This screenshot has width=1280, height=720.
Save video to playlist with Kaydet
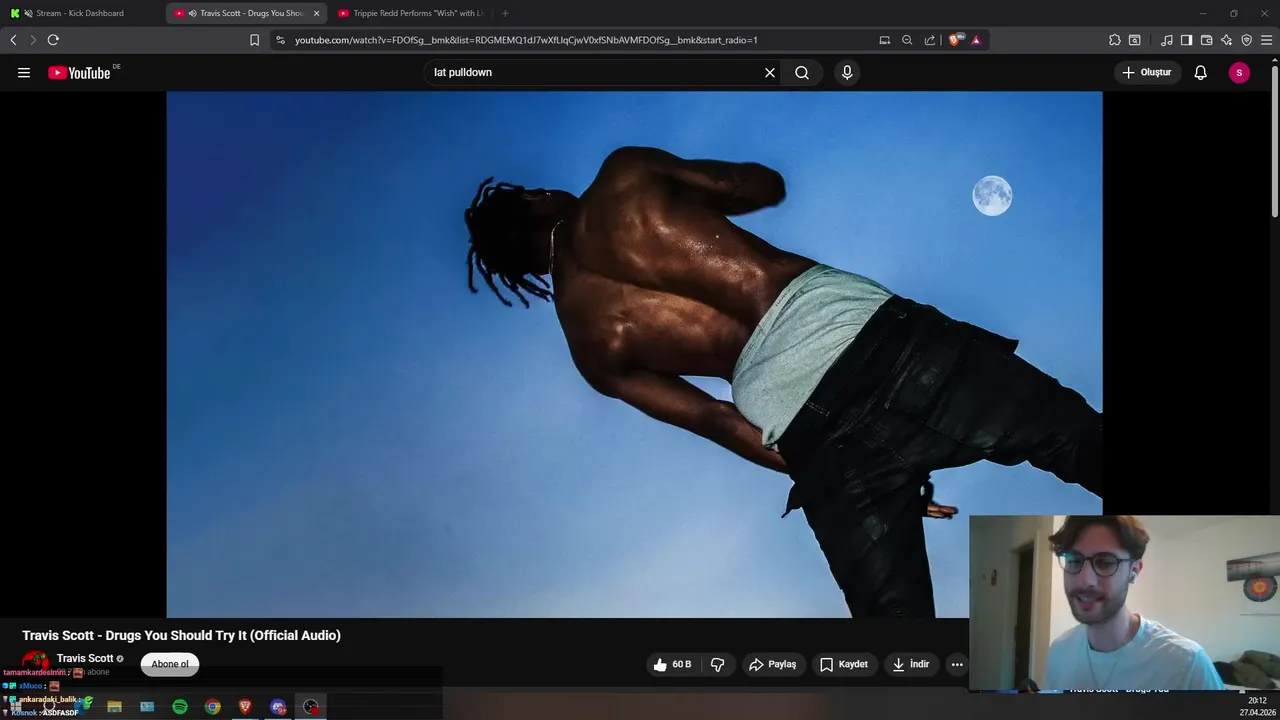tap(844, 664)
